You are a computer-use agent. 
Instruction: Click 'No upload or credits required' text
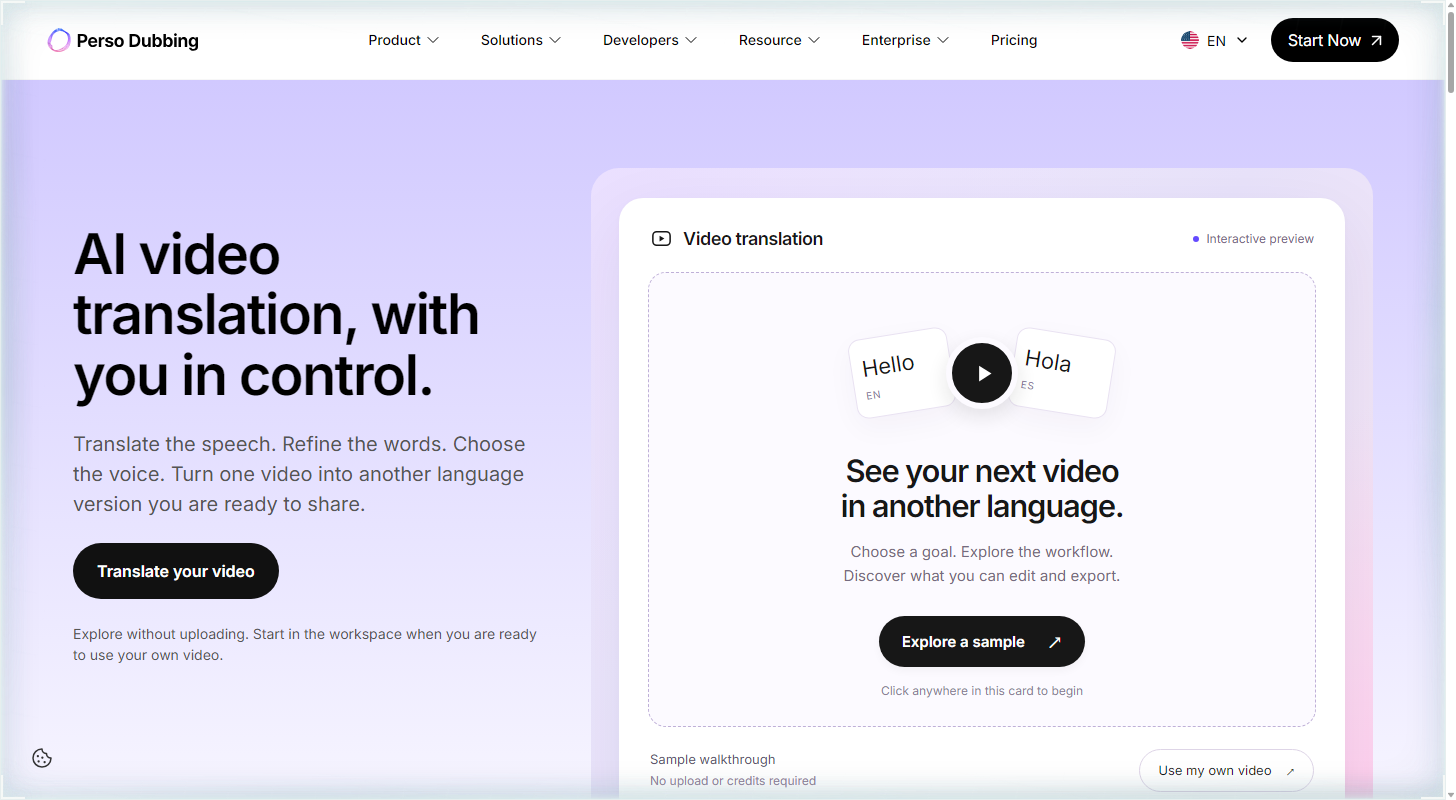click(x=733, y=781)
